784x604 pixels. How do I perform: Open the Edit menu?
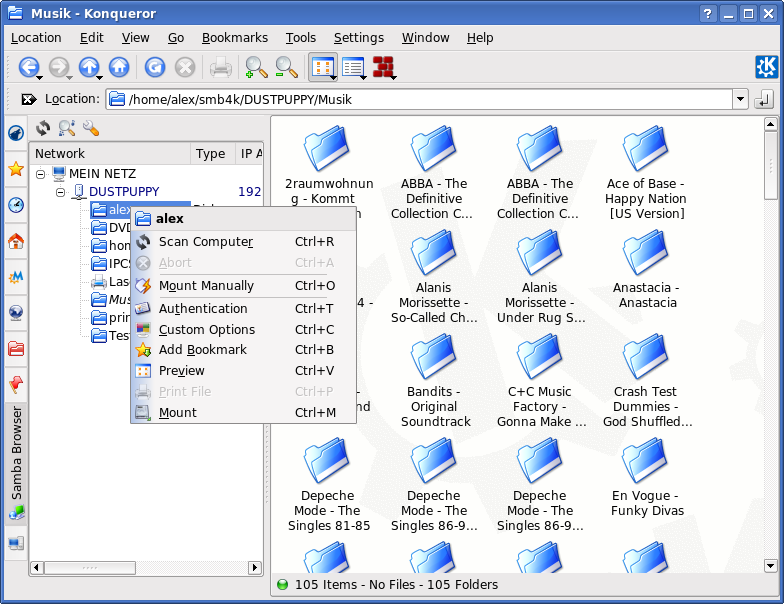(92, 38)
